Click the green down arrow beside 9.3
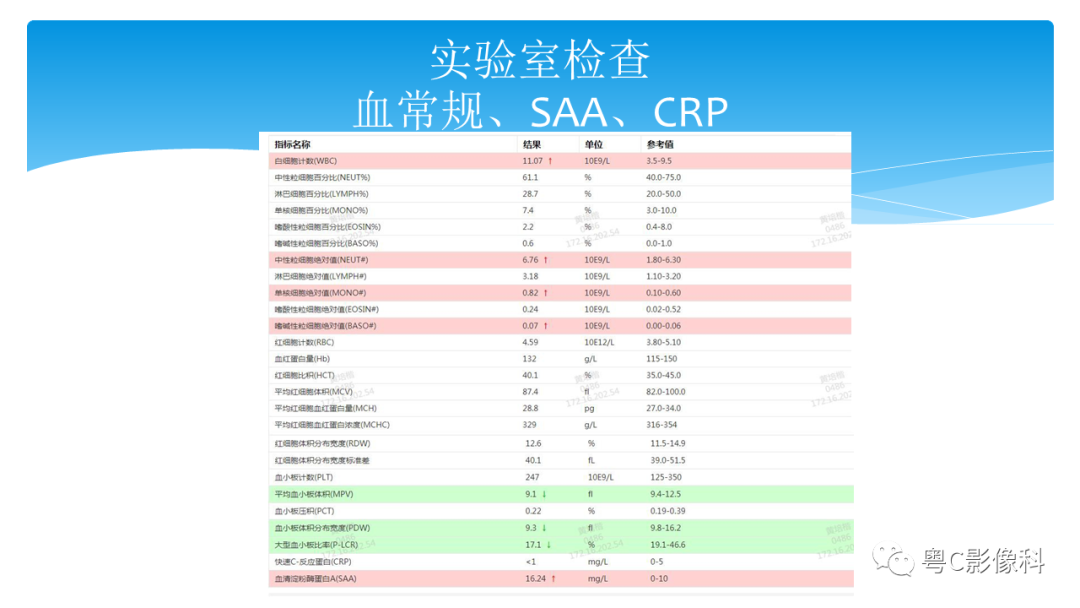 point(544,529)
